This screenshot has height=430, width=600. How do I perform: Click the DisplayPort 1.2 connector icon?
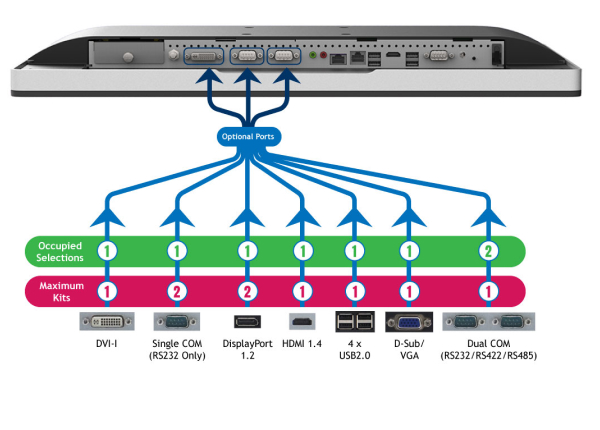click(246, 322)
